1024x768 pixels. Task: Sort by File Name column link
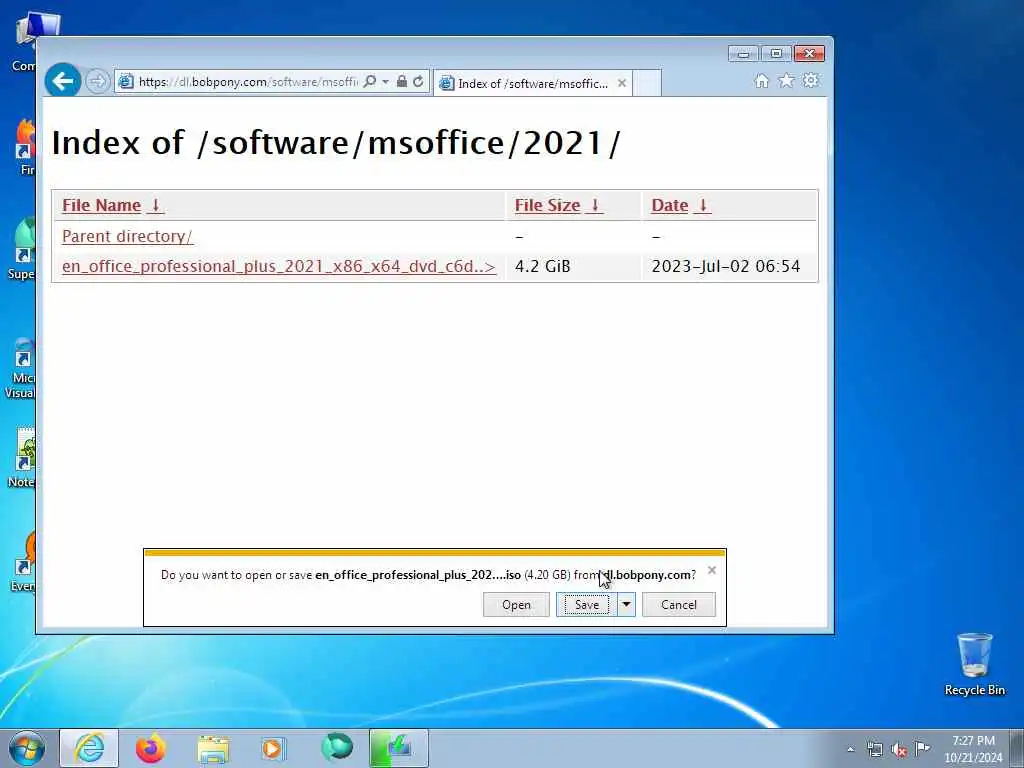[x=113, y=205]
